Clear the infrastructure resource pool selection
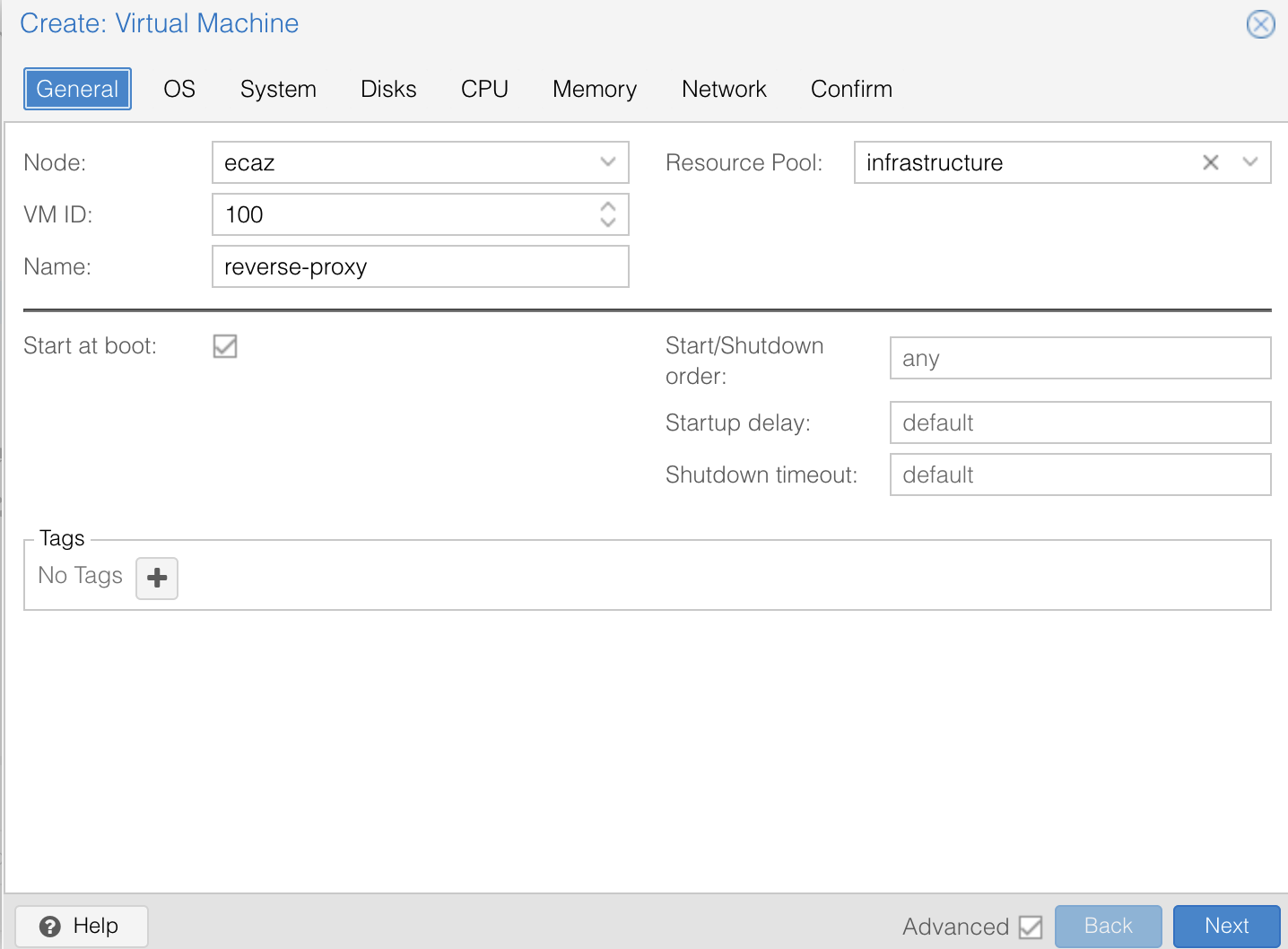 (1210, 162)
